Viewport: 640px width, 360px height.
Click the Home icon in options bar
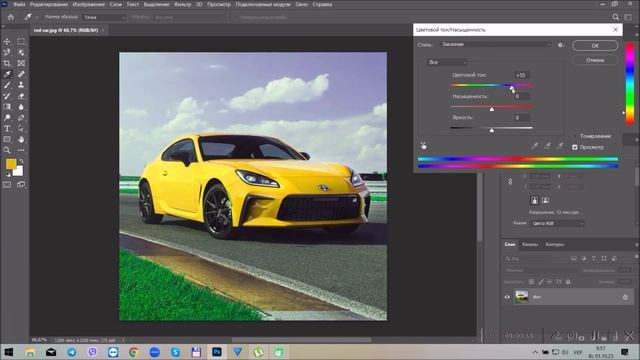pyautogui.click(x=11, y=17)
